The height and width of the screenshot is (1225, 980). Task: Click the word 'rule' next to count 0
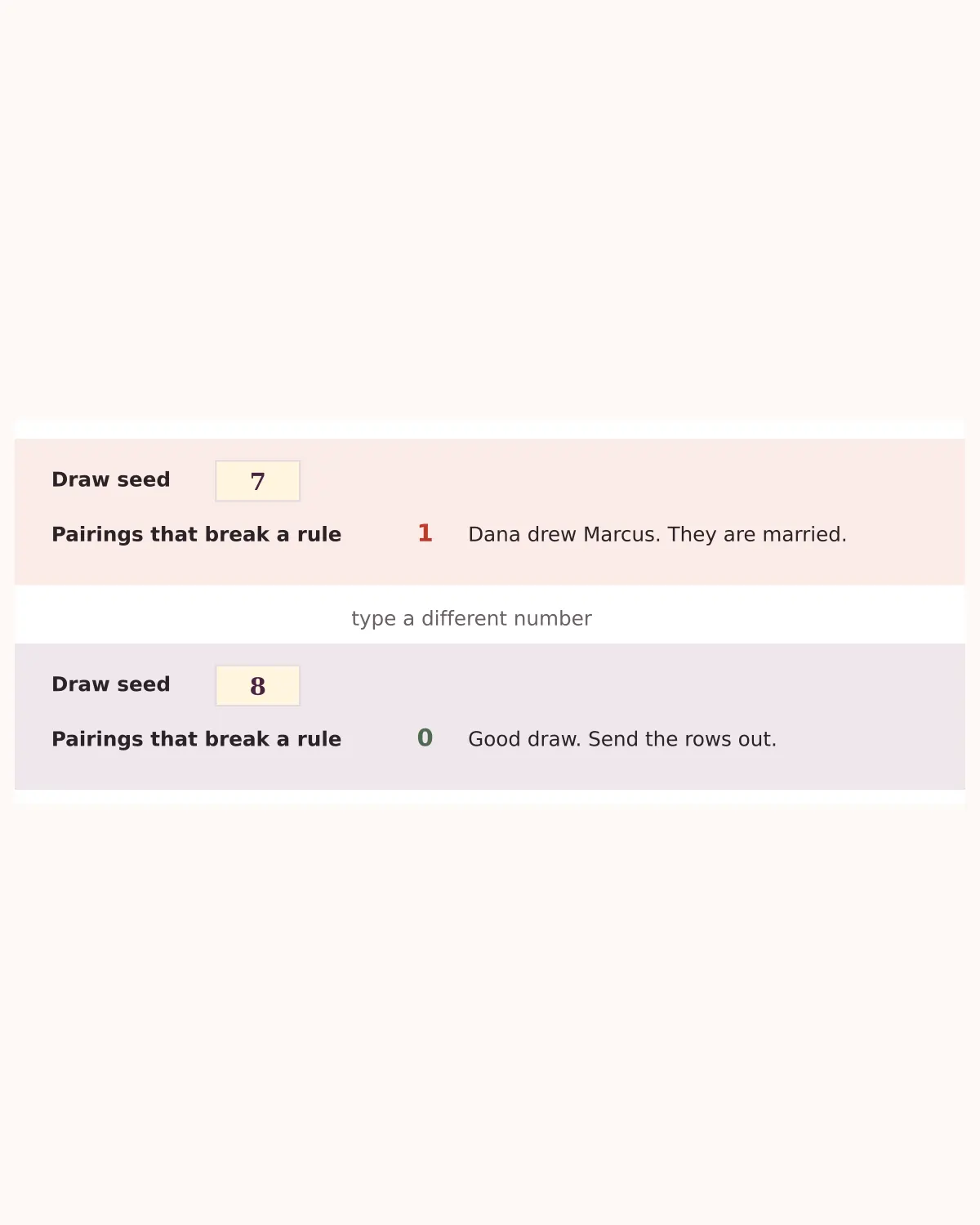click(319, 739)
